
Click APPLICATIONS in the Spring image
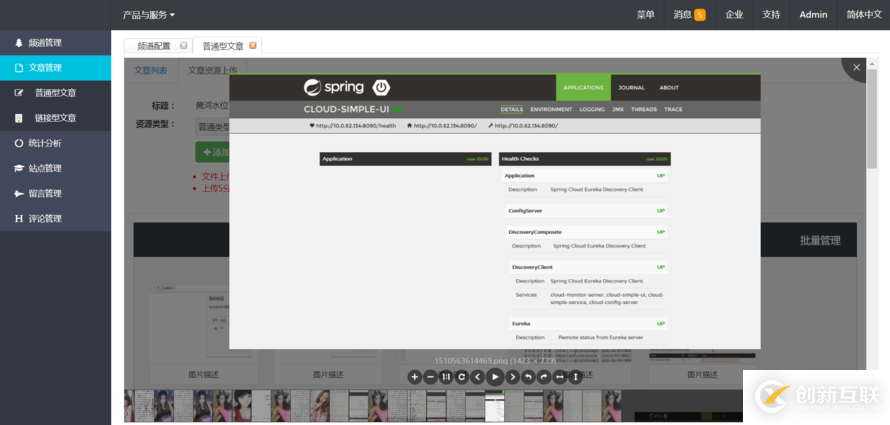[x=583, y=87]
